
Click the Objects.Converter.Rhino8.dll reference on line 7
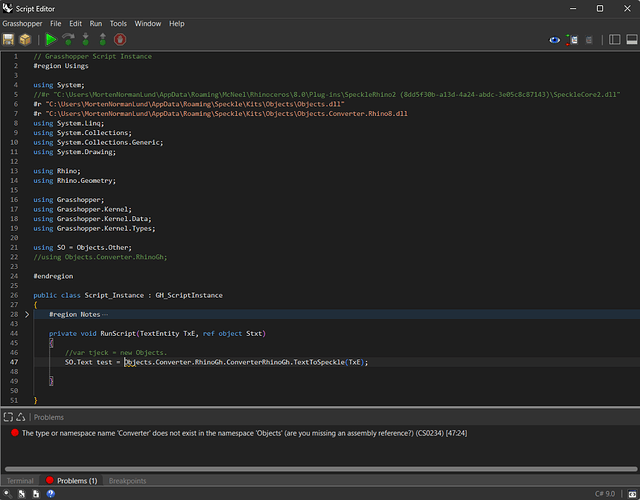[220, 114]
